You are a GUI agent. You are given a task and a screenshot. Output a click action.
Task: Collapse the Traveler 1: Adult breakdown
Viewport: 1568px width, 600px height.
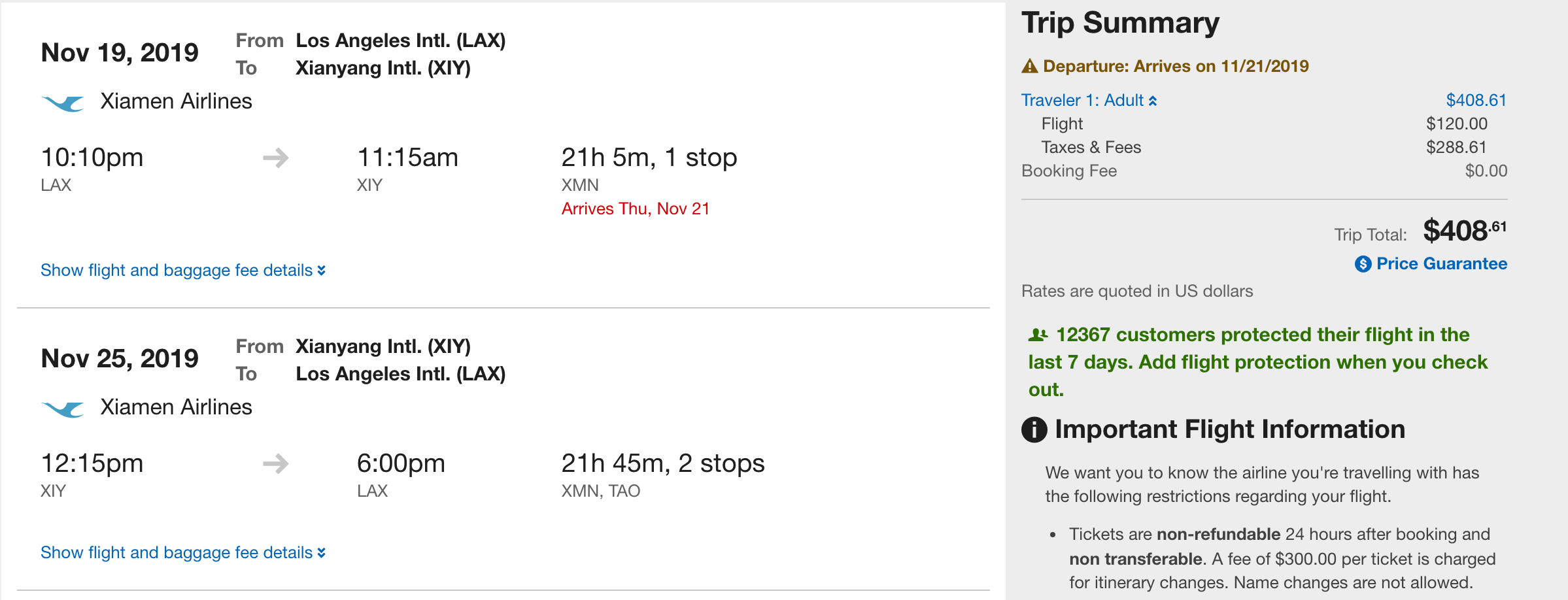(x=1089, y=100)
